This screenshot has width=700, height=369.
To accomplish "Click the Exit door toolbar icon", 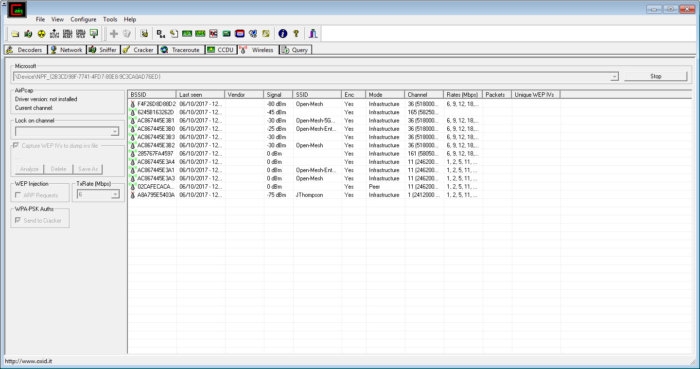I will tap(313, 33).
